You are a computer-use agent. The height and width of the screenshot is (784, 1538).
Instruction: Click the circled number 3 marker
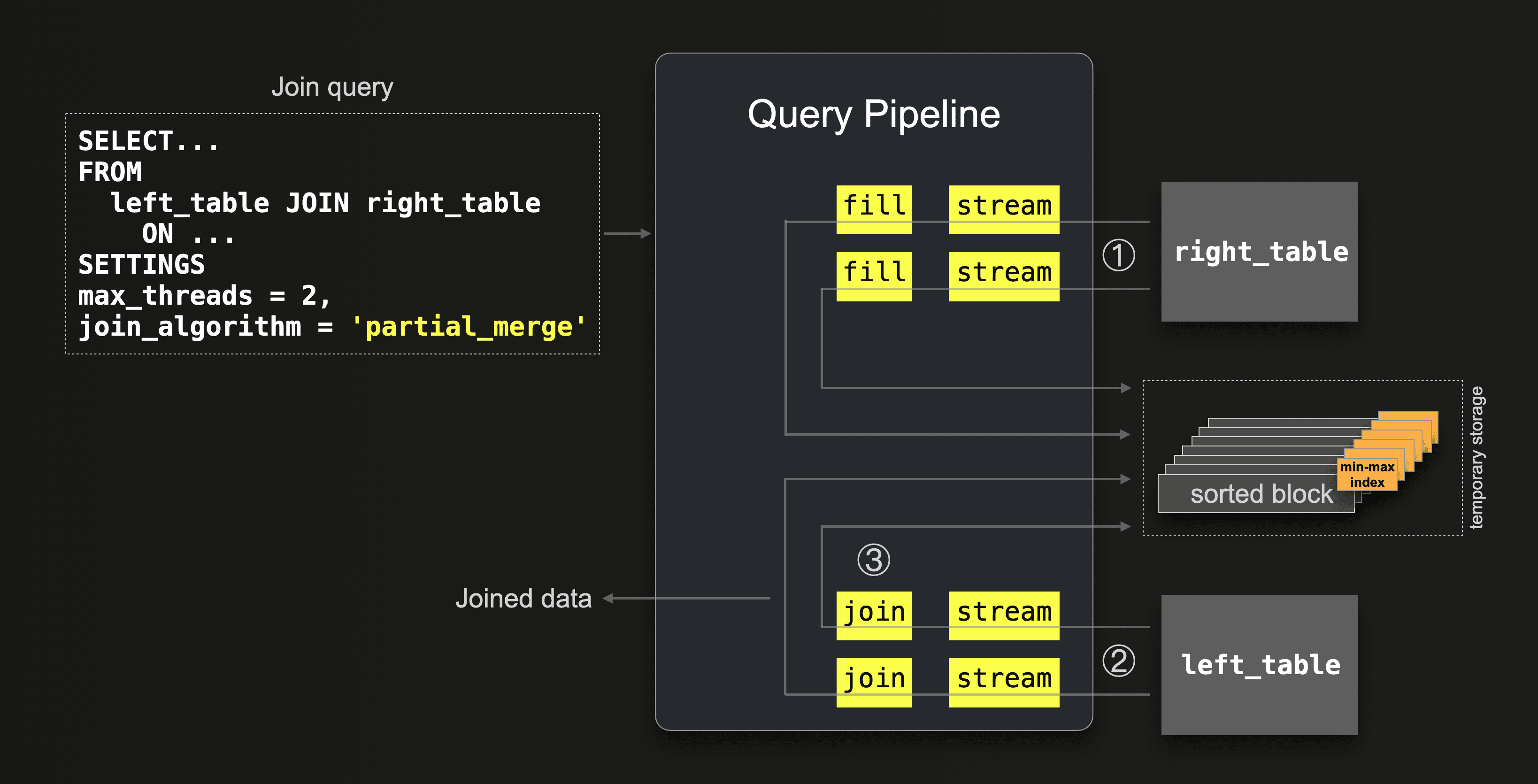point(873,560)
